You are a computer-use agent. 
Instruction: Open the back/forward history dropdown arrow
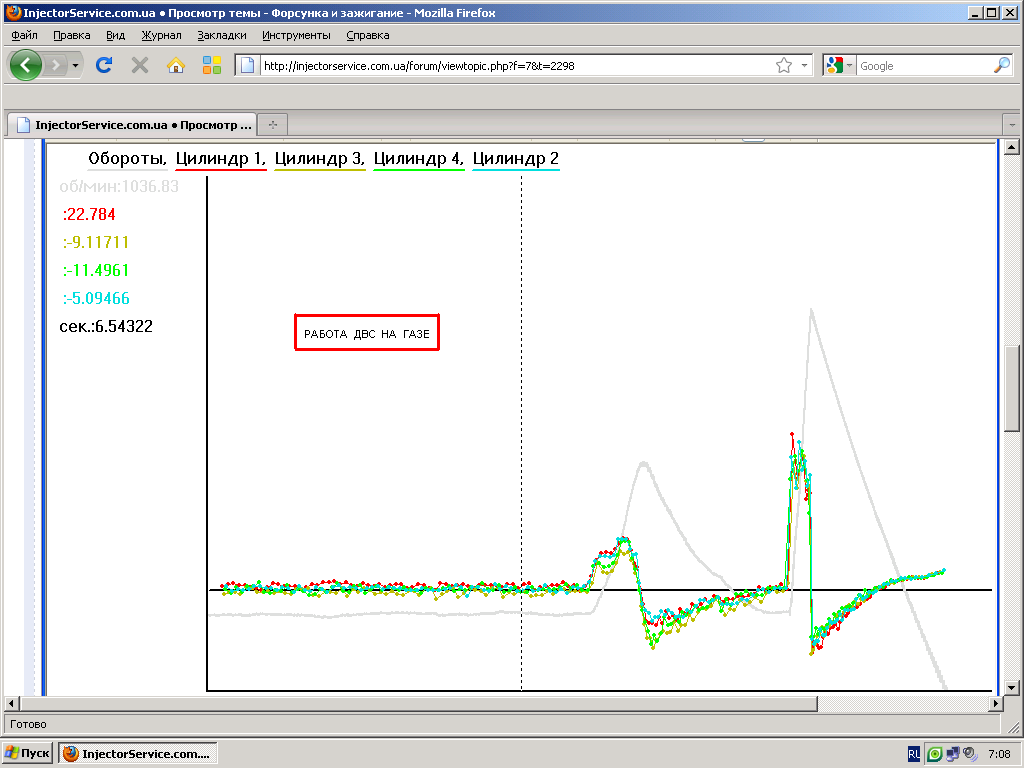(75, 65)
